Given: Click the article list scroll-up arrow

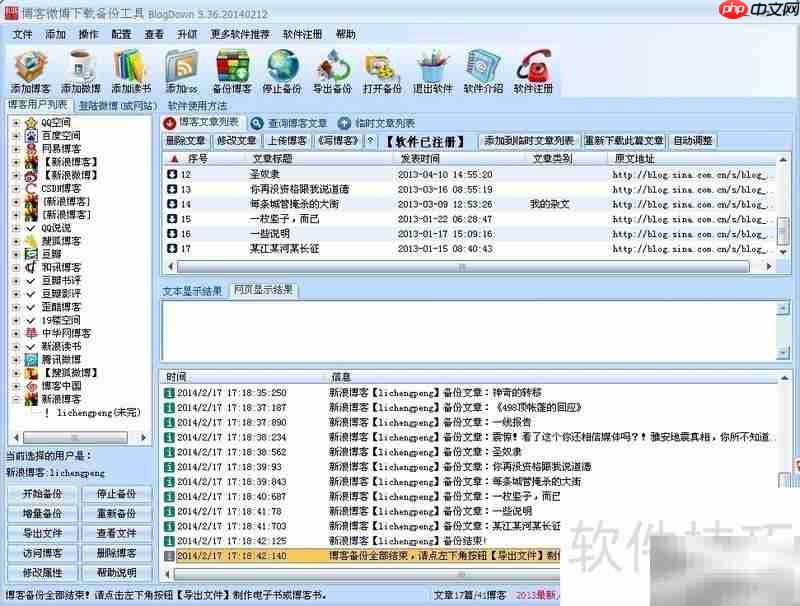Looking at the screenshot, I should 783,160.
